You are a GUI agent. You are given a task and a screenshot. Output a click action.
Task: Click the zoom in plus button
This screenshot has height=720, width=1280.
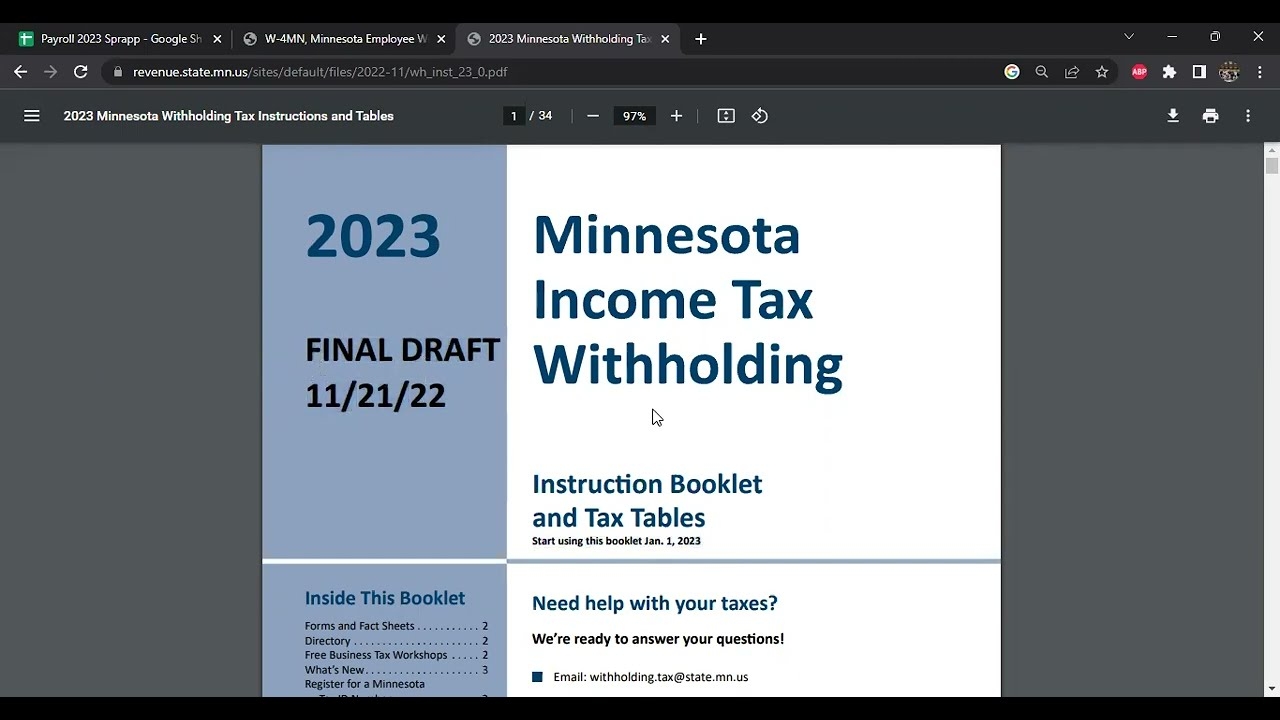[676, 116]
